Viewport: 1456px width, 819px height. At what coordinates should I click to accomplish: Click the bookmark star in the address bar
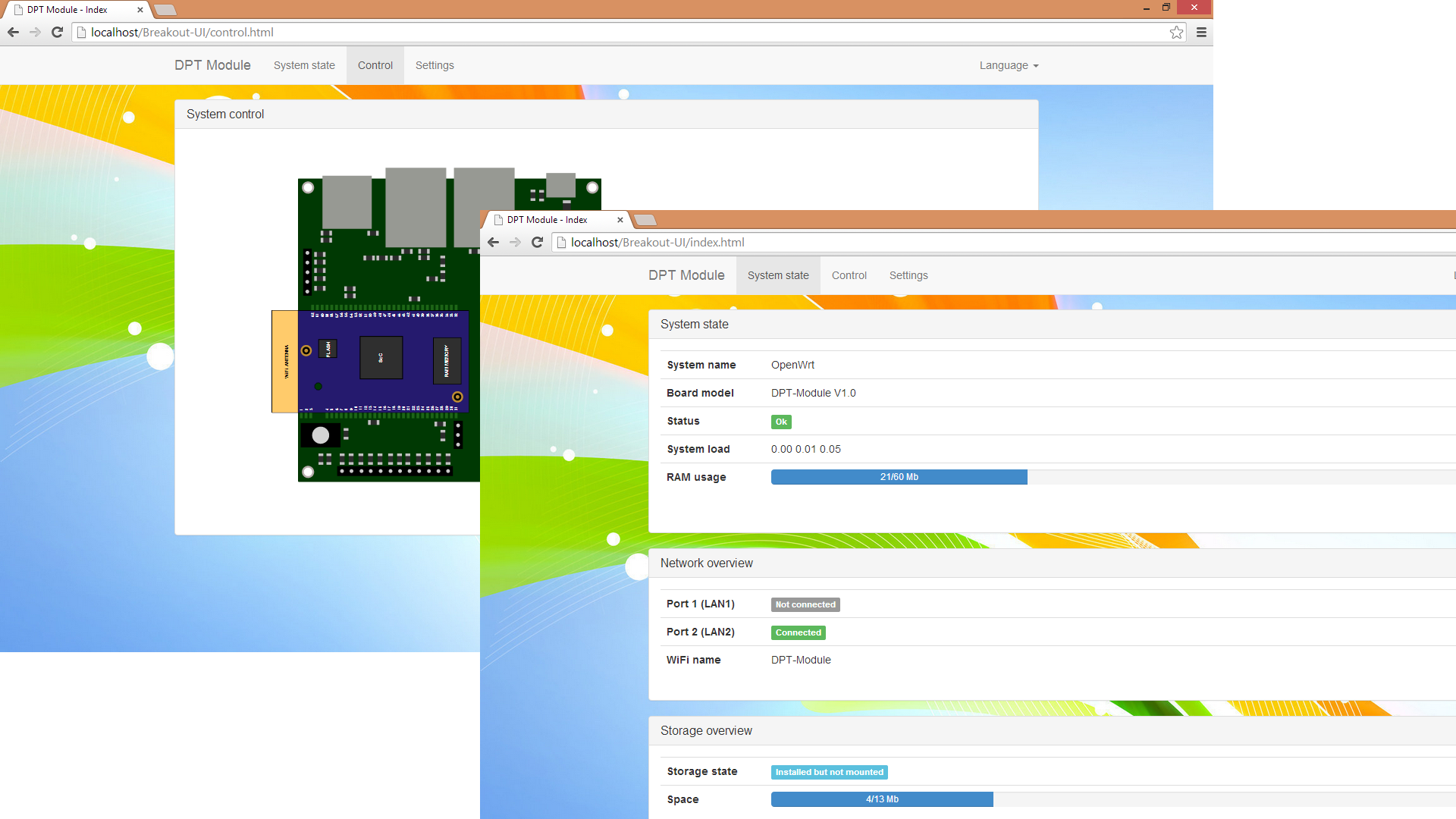[x=1177, y=32]
